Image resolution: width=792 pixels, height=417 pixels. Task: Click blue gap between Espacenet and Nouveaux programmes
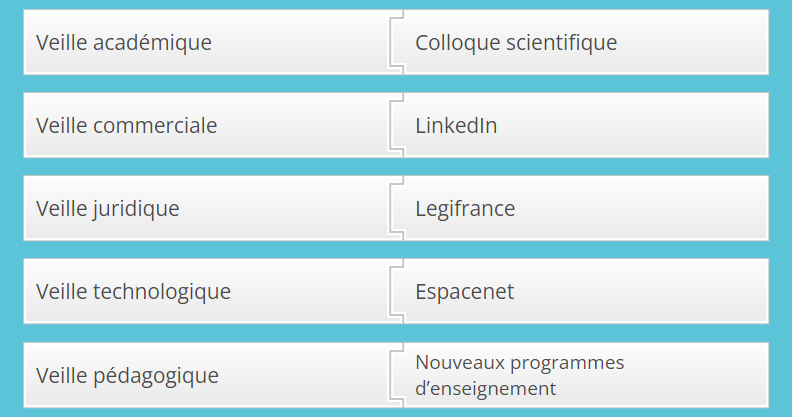(x=585, y=333)
